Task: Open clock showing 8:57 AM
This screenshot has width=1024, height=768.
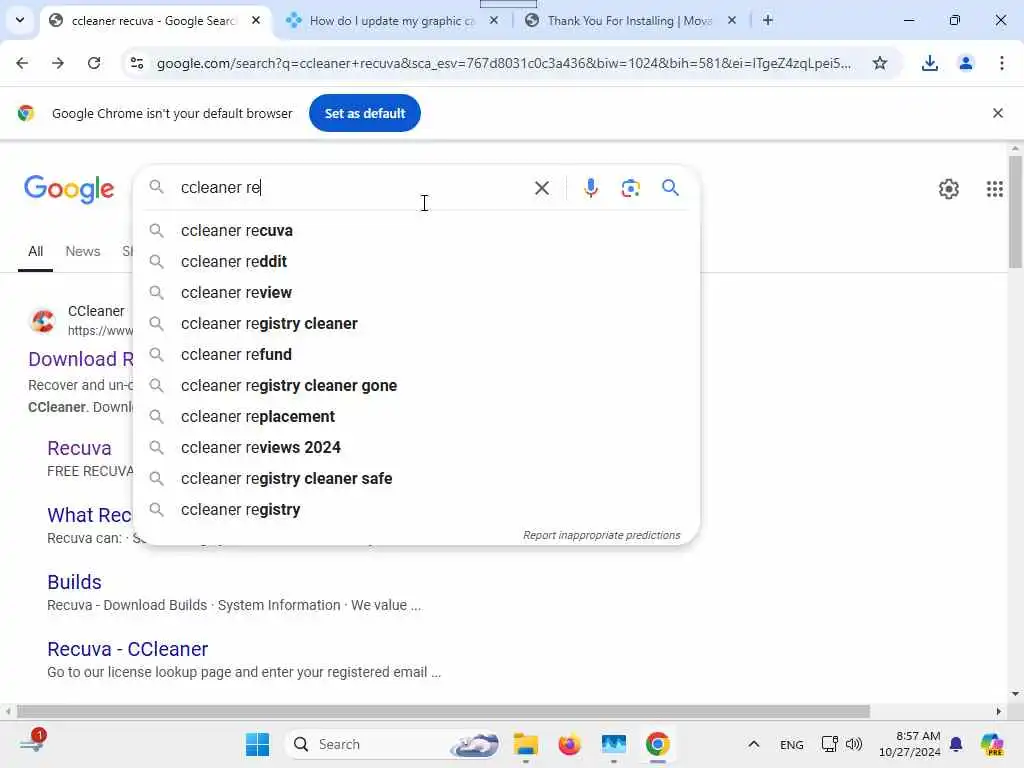Action: 910,744
